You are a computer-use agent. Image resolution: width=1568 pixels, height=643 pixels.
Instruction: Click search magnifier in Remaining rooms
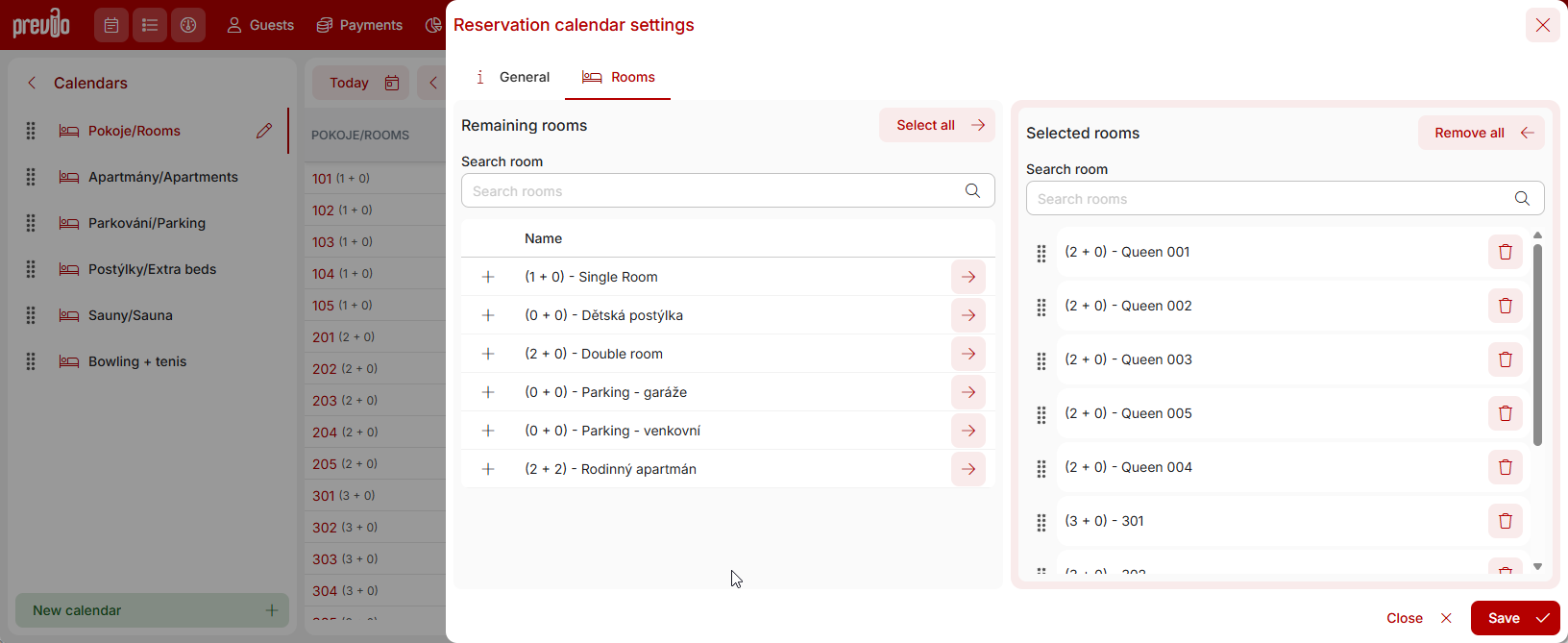(972, 190)
